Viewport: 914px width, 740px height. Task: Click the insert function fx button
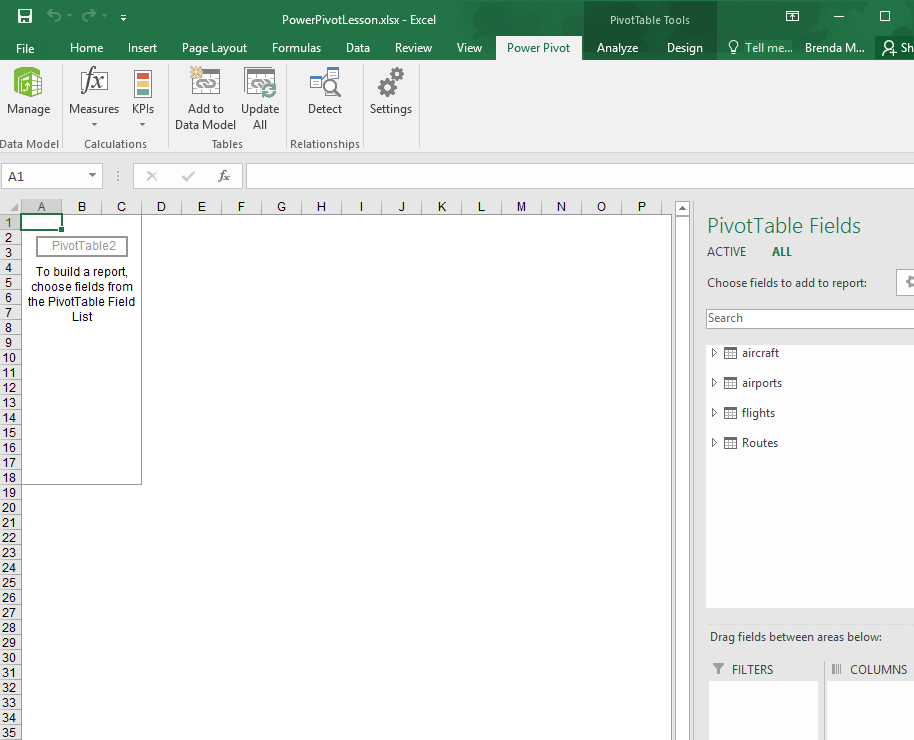pyautogui.click(x=224, y=176)
